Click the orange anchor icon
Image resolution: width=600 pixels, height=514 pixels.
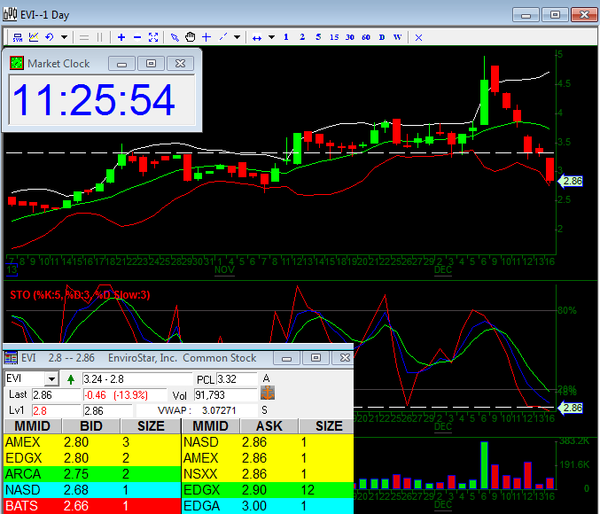pos(267,395)
